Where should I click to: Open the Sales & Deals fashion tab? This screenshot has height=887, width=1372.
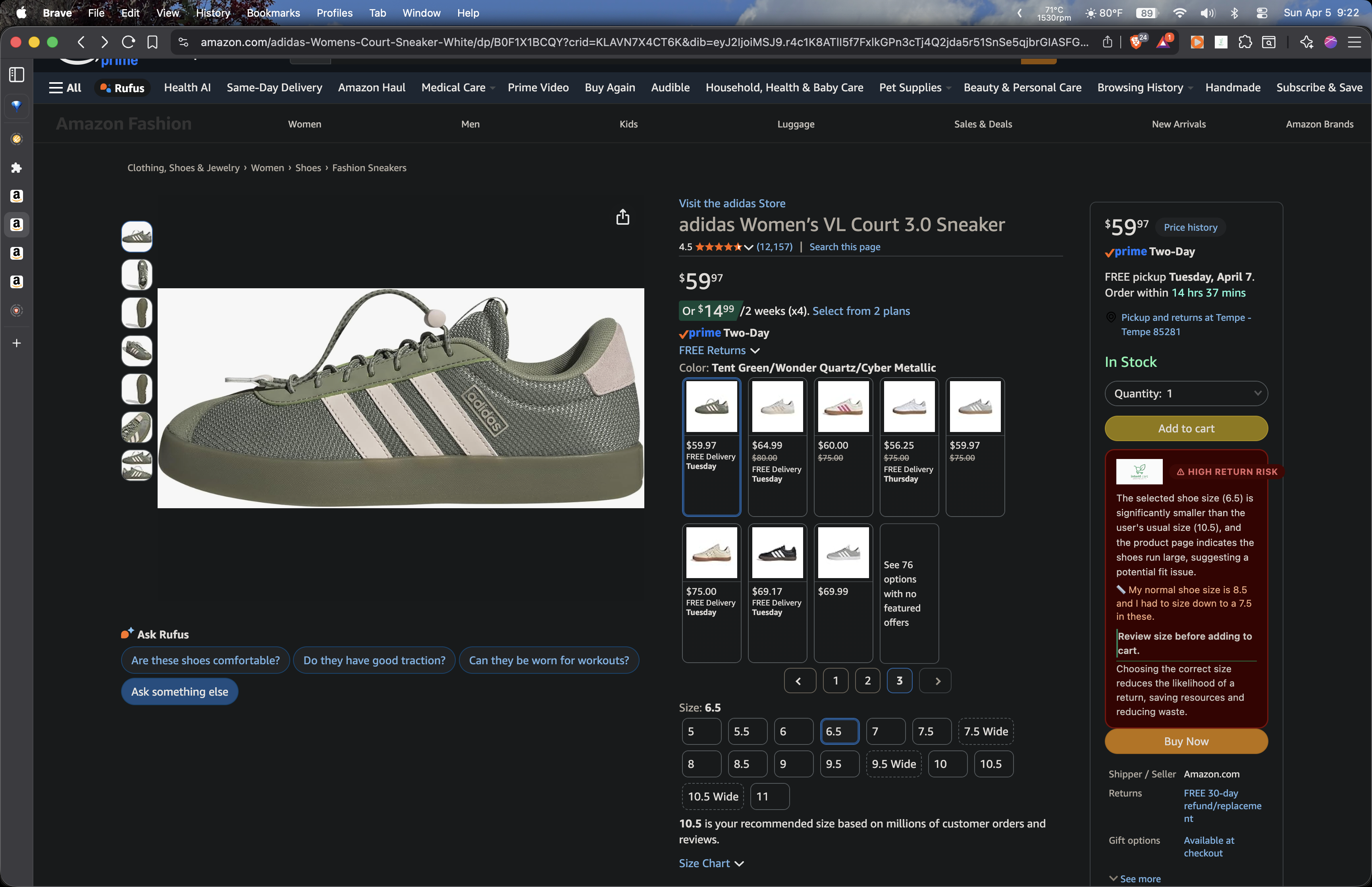click(x=982, y=124)
